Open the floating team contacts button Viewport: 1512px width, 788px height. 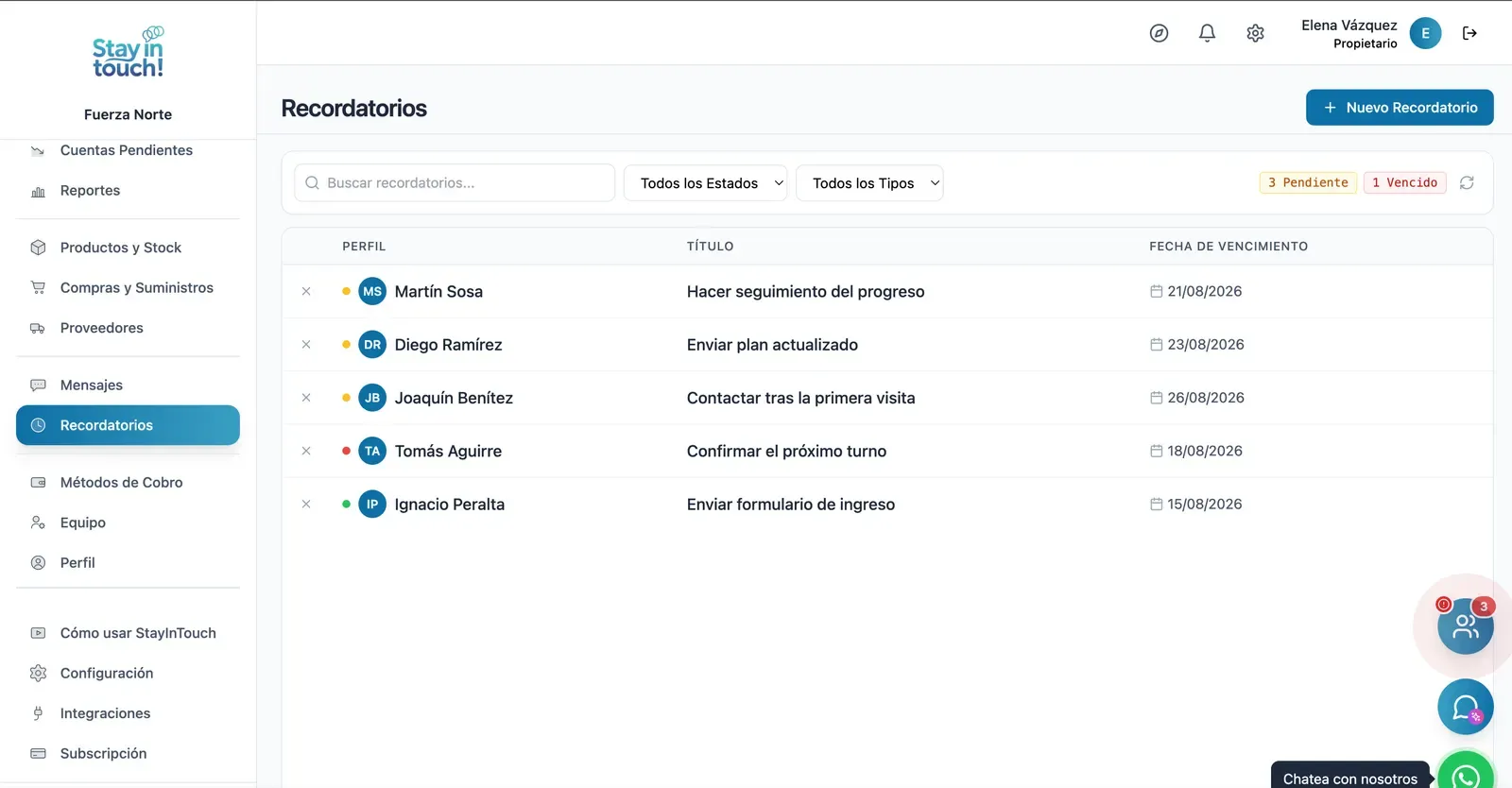1466,625
